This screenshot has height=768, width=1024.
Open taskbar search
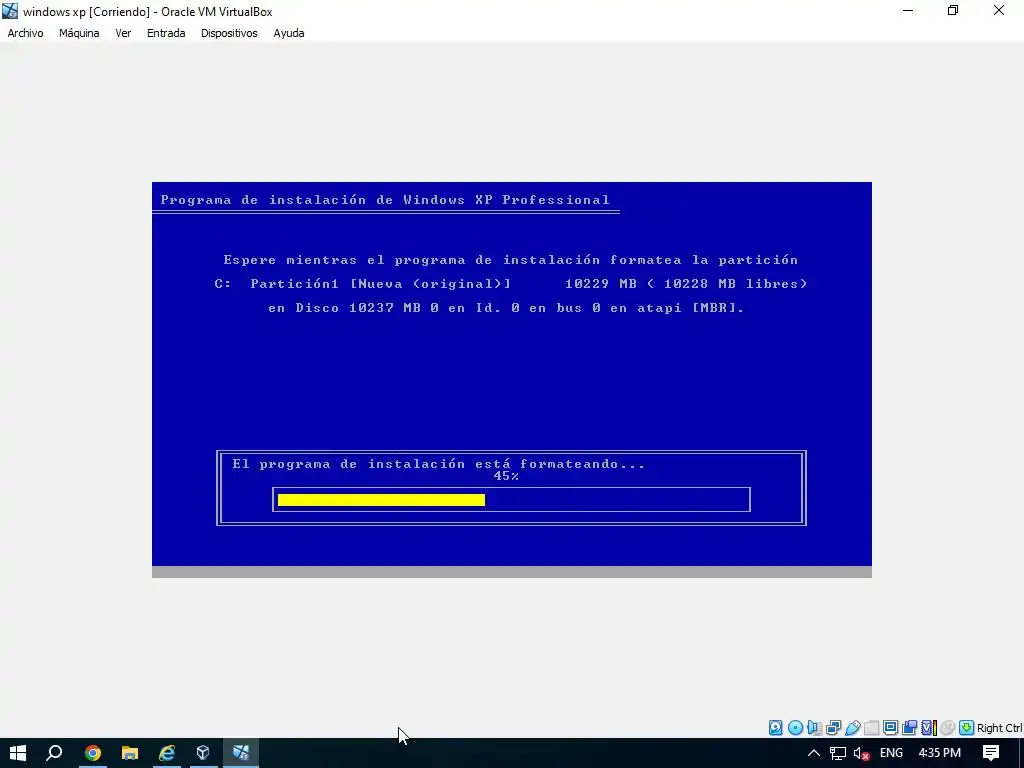54,753
